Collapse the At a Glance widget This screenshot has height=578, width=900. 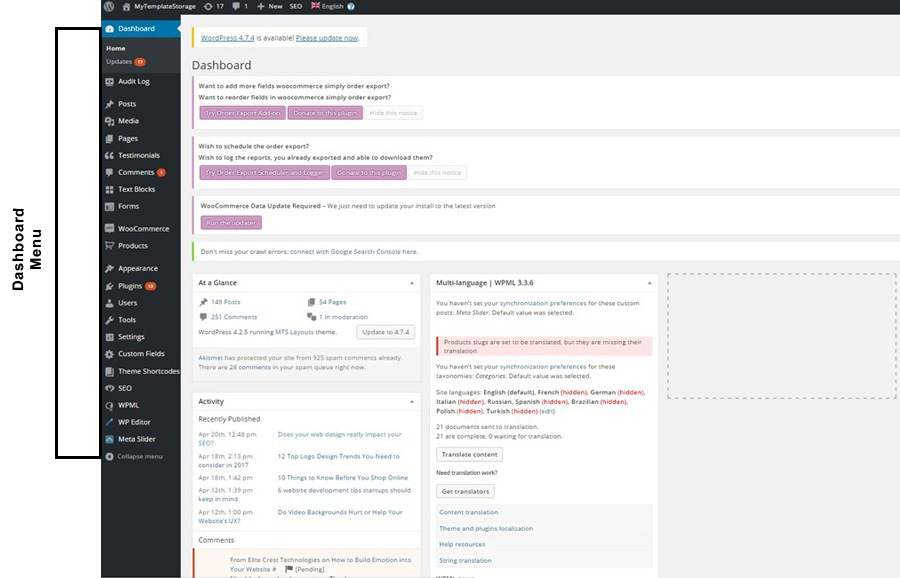[x=411, y=283]
